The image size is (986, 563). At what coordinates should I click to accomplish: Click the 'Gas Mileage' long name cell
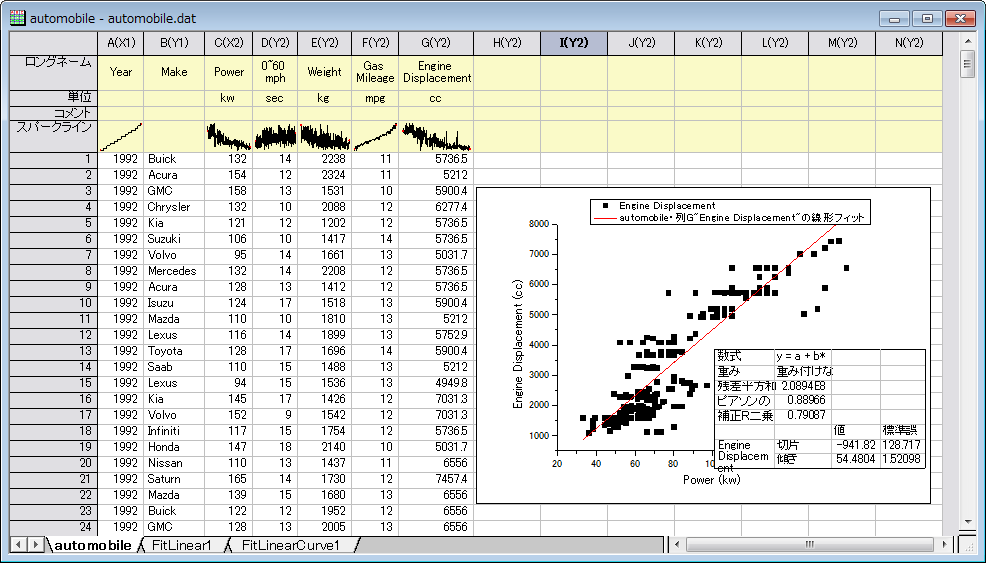click(375, 72)
